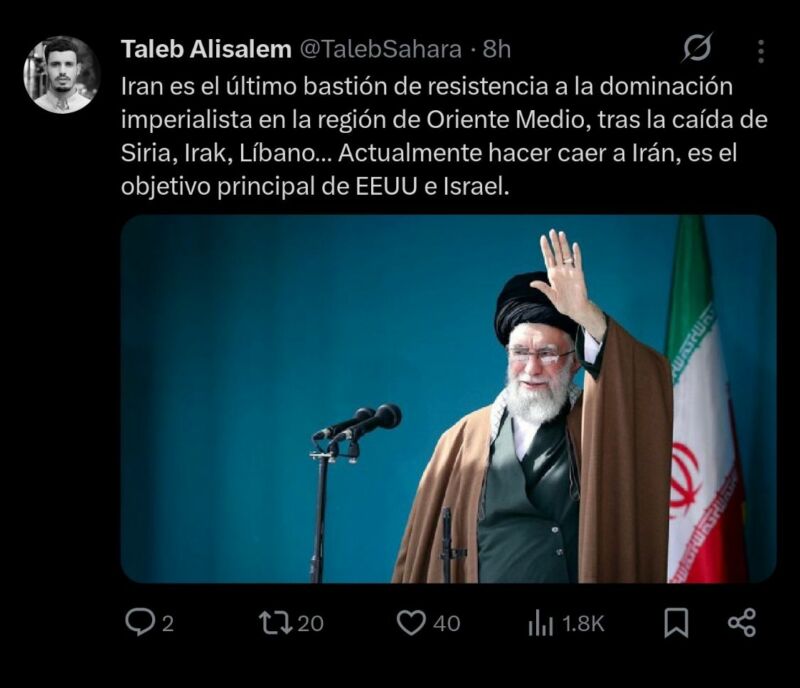
Task: Click the like count 40
Action: (x=446, y=624)
